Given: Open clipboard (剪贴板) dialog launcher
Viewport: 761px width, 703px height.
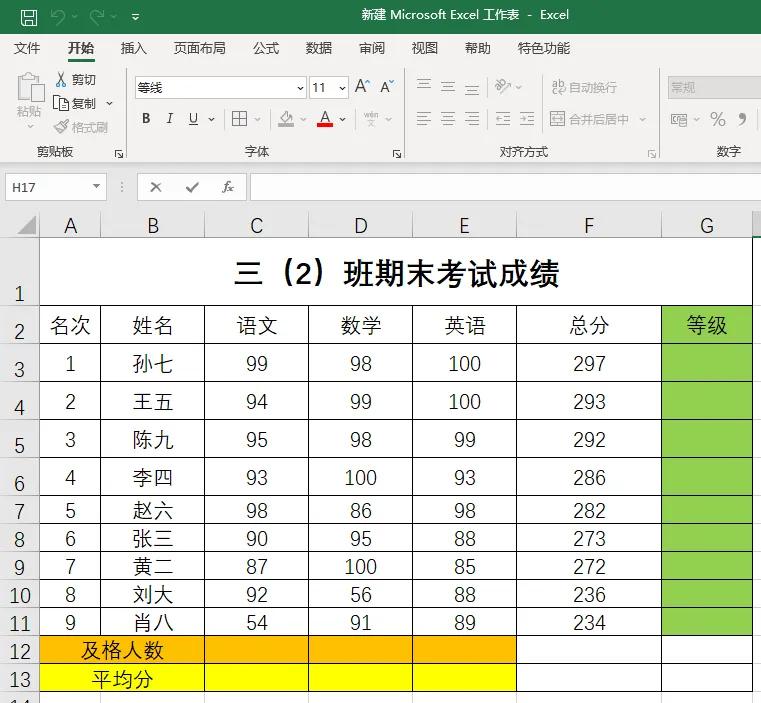Looking at the screenshot, I should [x=118, y=154].
